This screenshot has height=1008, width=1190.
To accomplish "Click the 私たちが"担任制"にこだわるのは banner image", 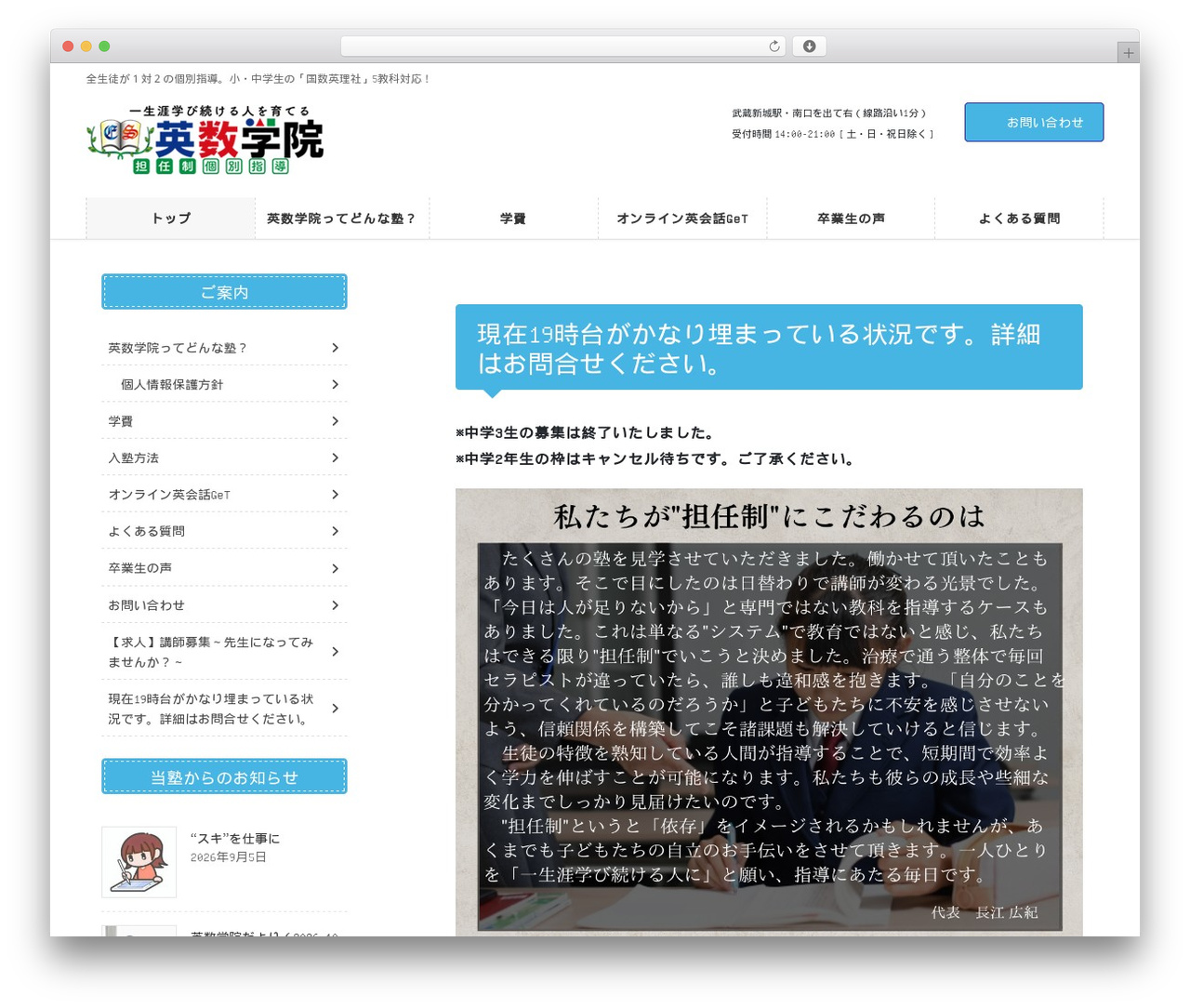I will tap(769, 711).
